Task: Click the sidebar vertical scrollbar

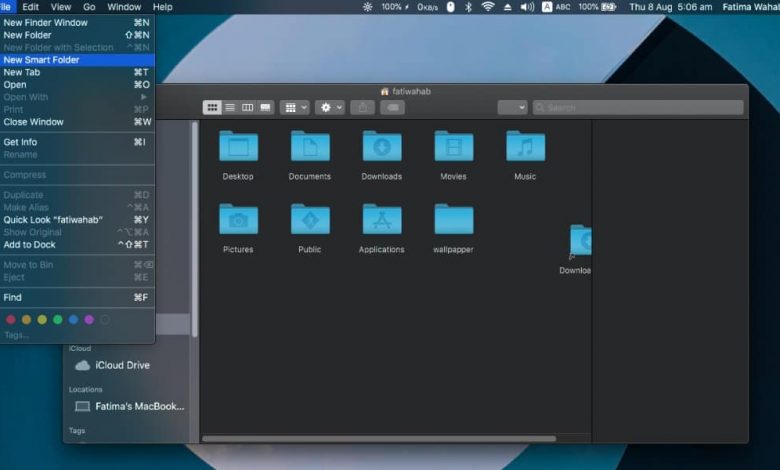Action: (195, 229)
